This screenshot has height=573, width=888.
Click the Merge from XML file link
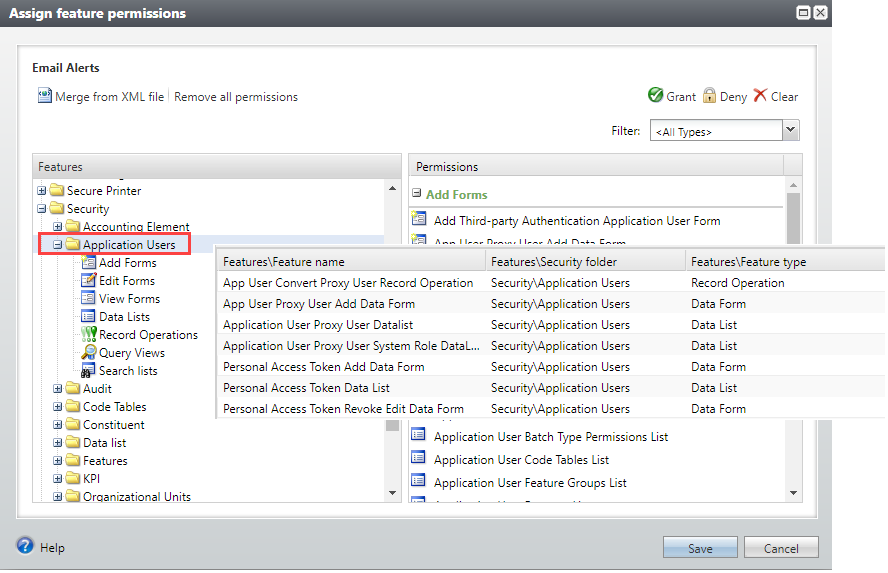tap(109, 97)
